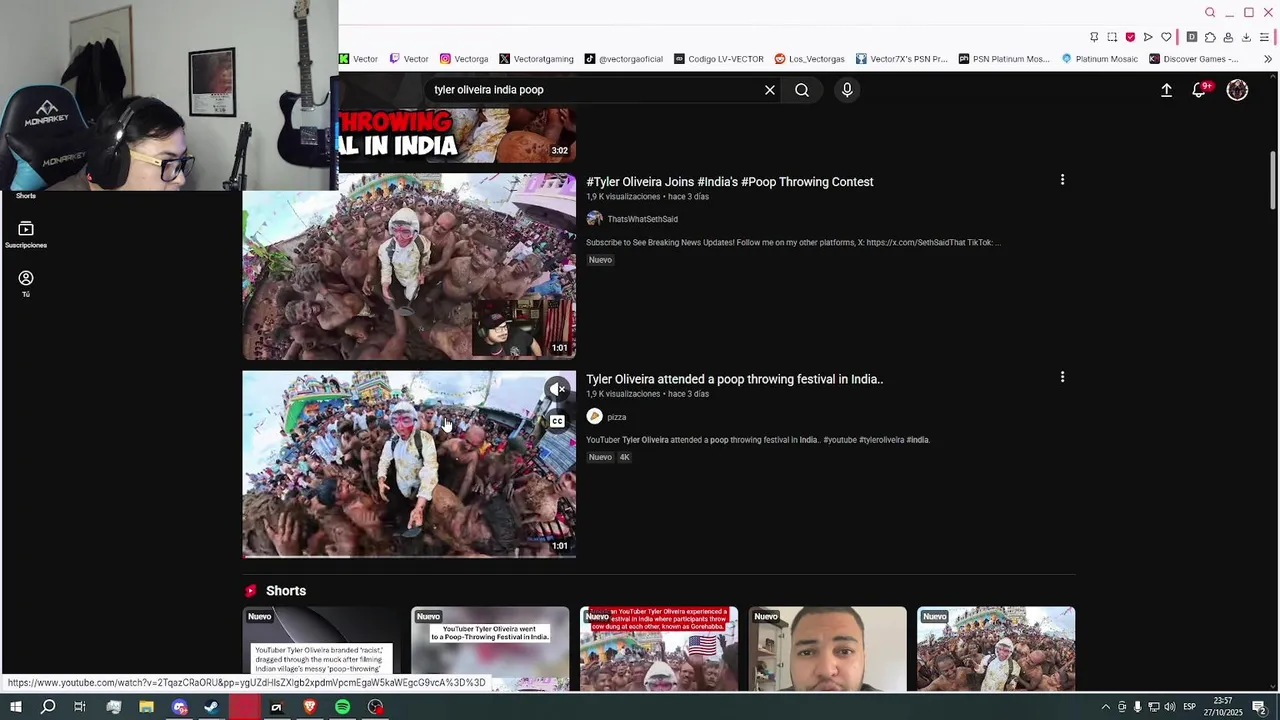Open the 'Tú' sidebar item
Screen dimensions: 1280x720
tap(26, 284)
